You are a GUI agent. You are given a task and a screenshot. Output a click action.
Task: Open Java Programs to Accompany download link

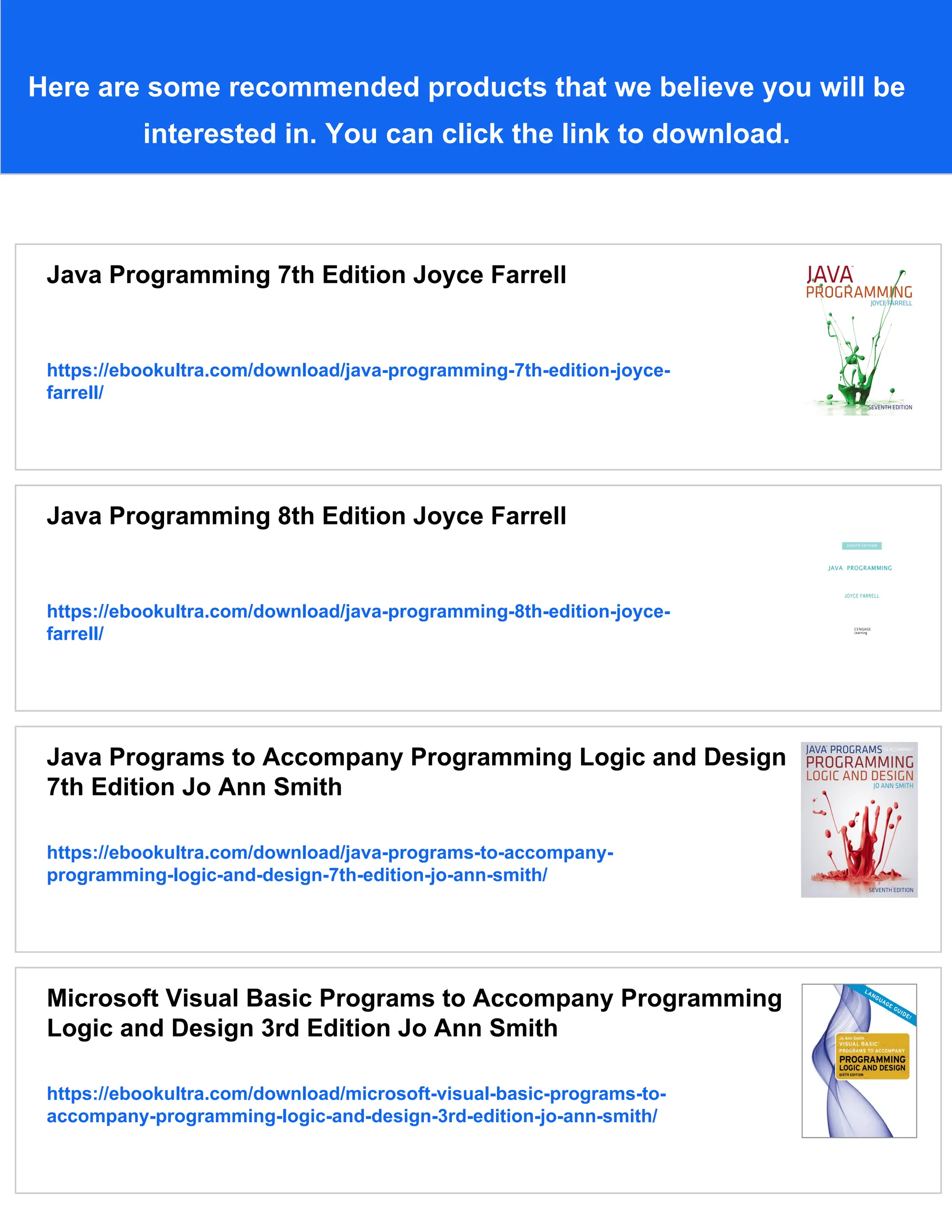pyautogui.click(x=330, y=852)
